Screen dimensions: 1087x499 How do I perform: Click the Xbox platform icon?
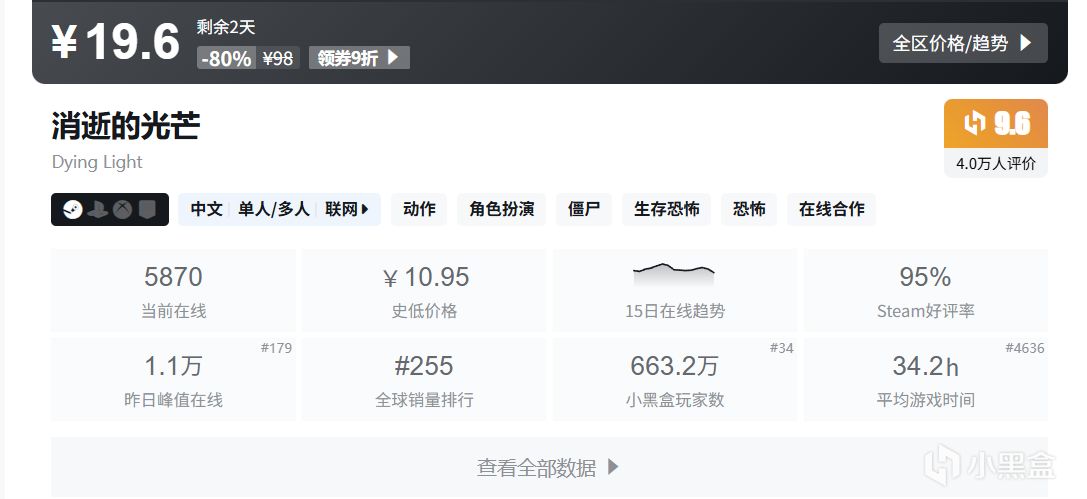pyautogui.click(x=123, y=209)
